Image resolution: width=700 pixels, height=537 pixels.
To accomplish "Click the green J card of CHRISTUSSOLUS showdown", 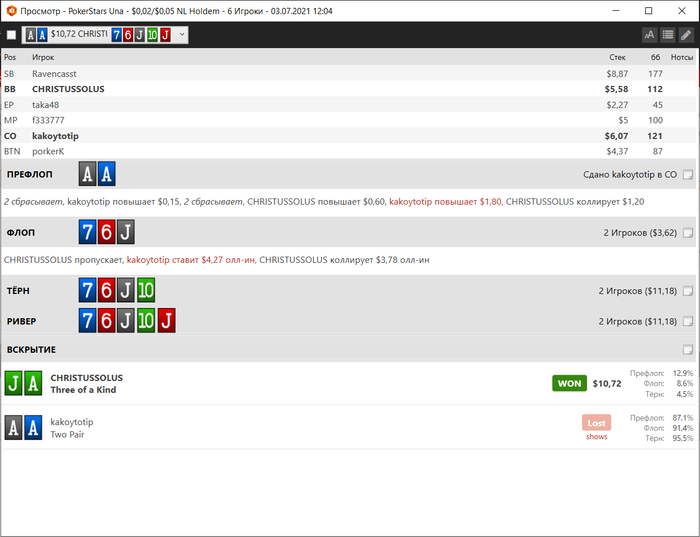I will pyautogui.click(x=13, y=383).
